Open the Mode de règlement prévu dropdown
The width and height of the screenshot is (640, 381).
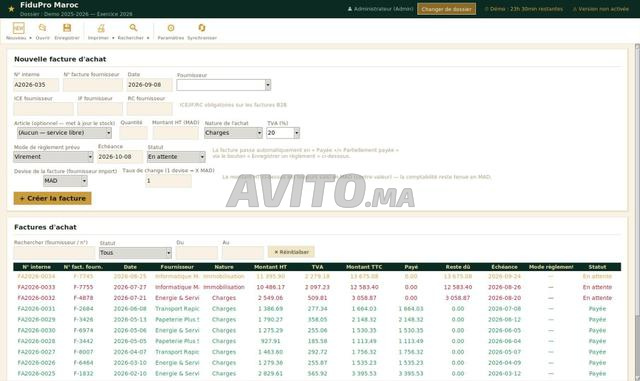tap(53, 157)
